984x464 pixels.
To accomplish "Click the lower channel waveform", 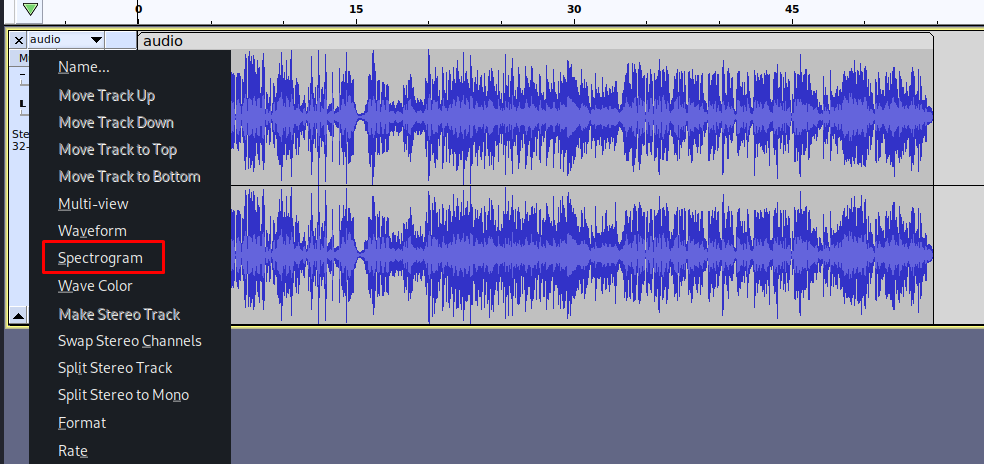I will [x=582, y=255].
